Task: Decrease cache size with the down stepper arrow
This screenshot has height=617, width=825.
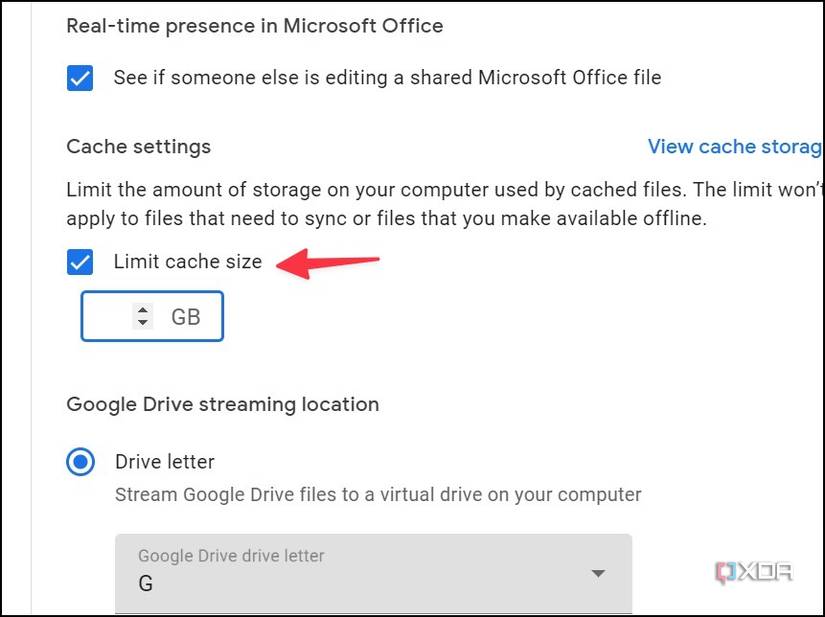Action: 143,323
